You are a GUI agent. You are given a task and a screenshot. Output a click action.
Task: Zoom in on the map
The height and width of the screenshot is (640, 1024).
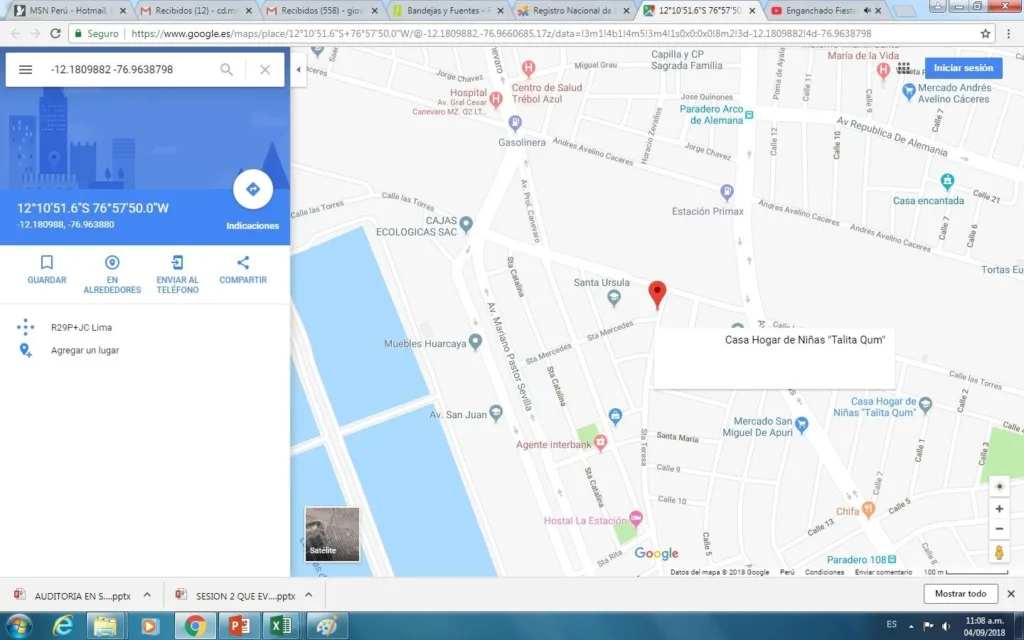coord(999,509)
